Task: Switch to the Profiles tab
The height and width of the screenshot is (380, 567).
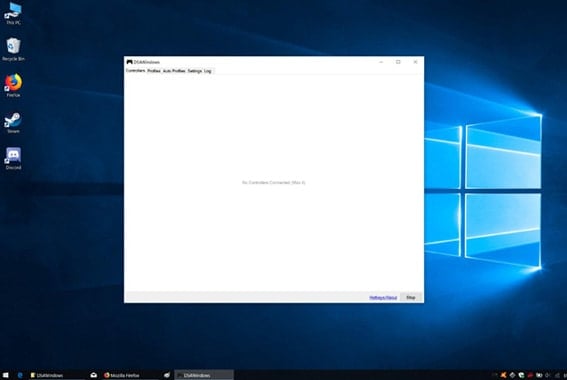Action: (154, 71)
